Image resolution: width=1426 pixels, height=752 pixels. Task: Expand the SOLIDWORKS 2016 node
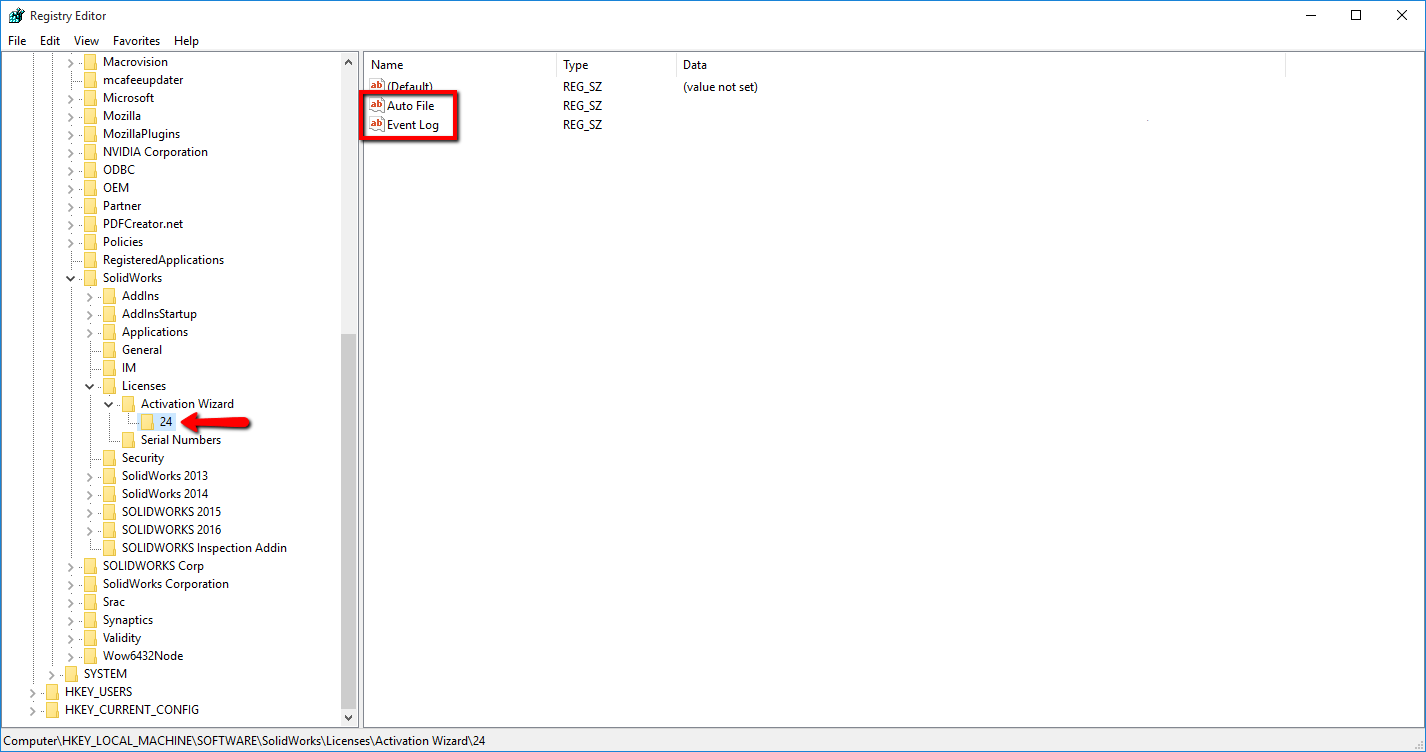90,530
